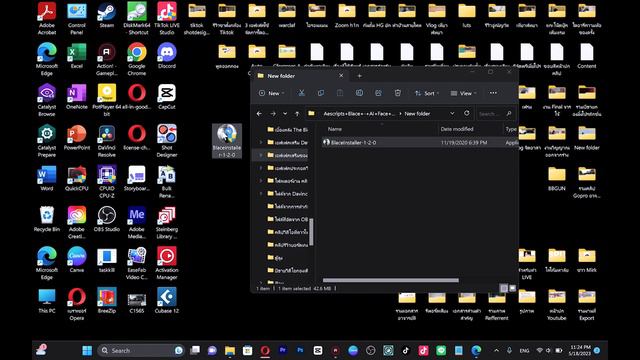Switch to details view using status bar icon
Viewport: 640px width, 360px height.
504,288
